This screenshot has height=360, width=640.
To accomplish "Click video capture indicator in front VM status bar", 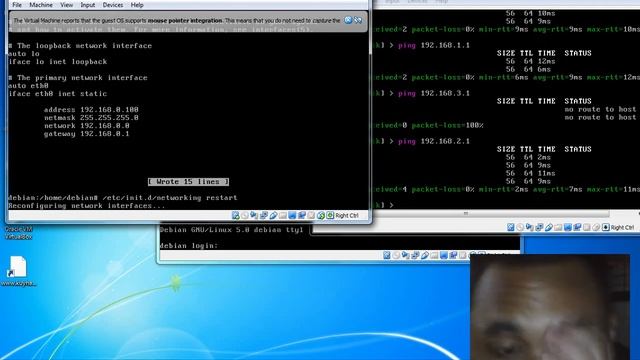I will point(302,215).
